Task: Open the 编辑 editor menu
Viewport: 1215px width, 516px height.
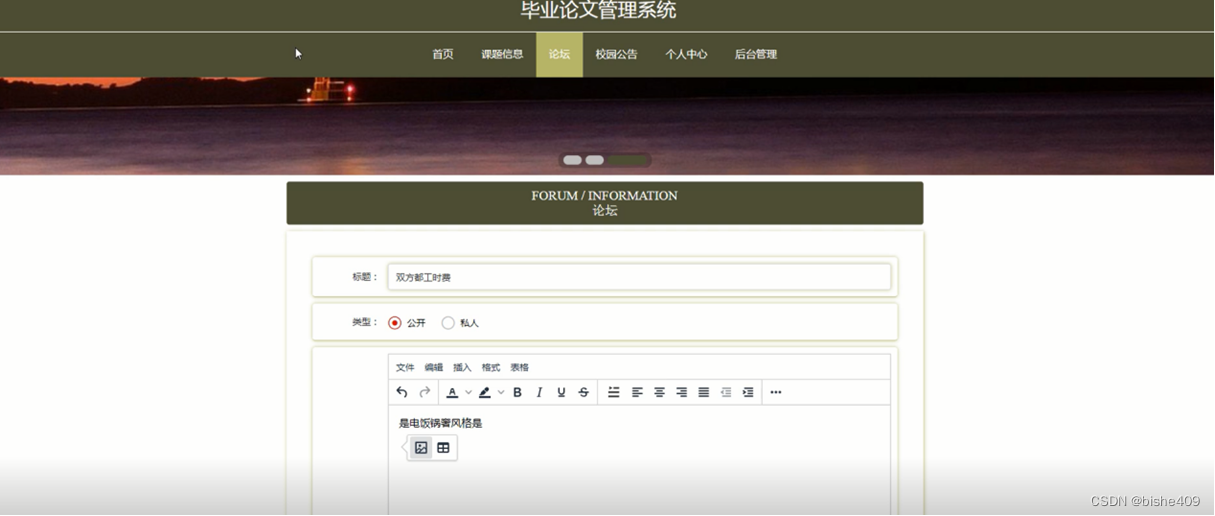Action: [x=434, y=367]
